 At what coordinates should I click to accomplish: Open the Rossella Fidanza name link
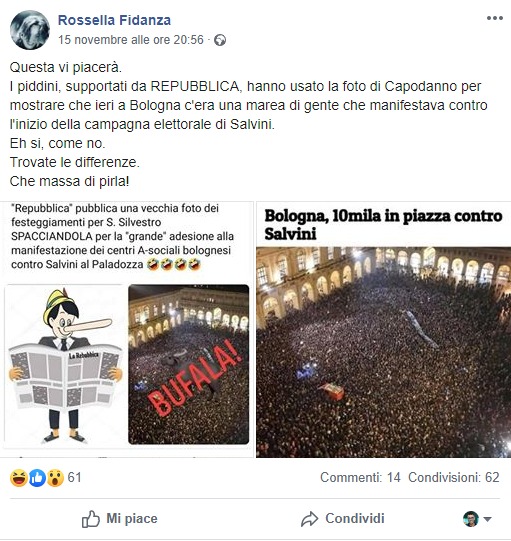point(114,20)
